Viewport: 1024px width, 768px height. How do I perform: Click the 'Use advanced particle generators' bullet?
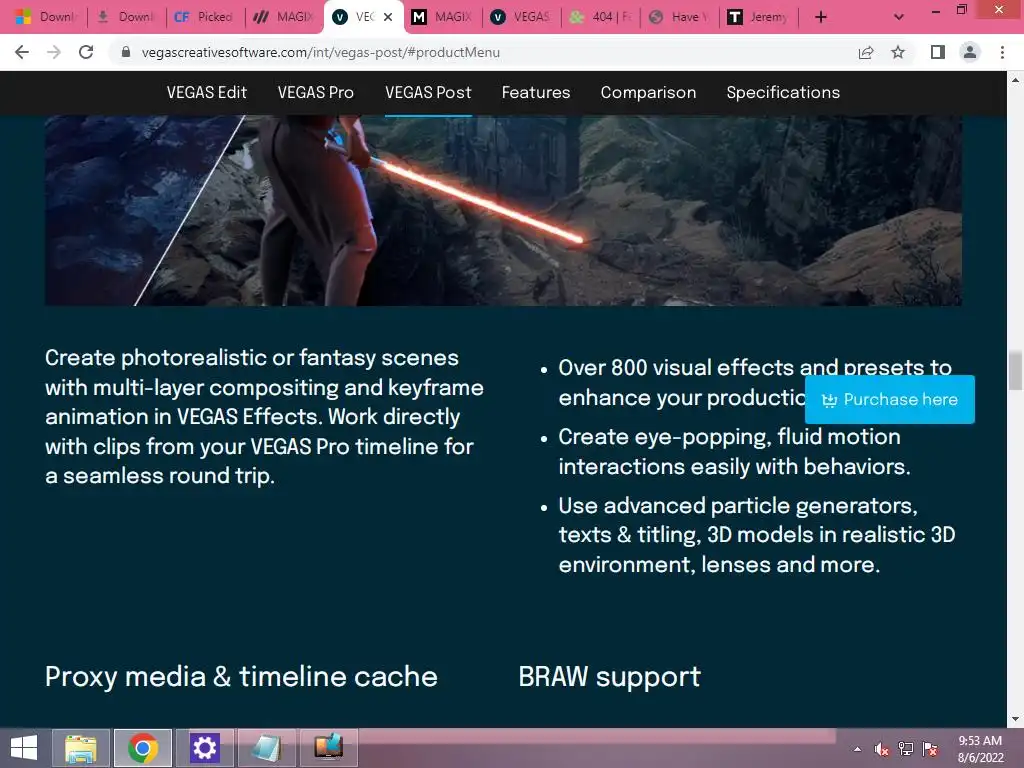(x=756, y=535)
